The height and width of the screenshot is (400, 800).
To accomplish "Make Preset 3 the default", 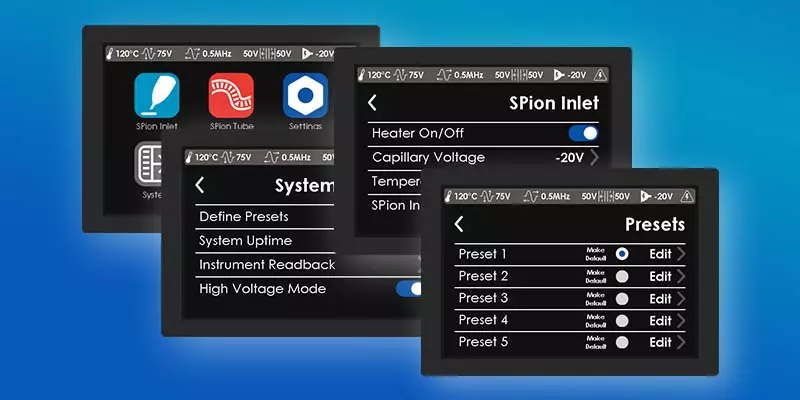I will 622,298.
